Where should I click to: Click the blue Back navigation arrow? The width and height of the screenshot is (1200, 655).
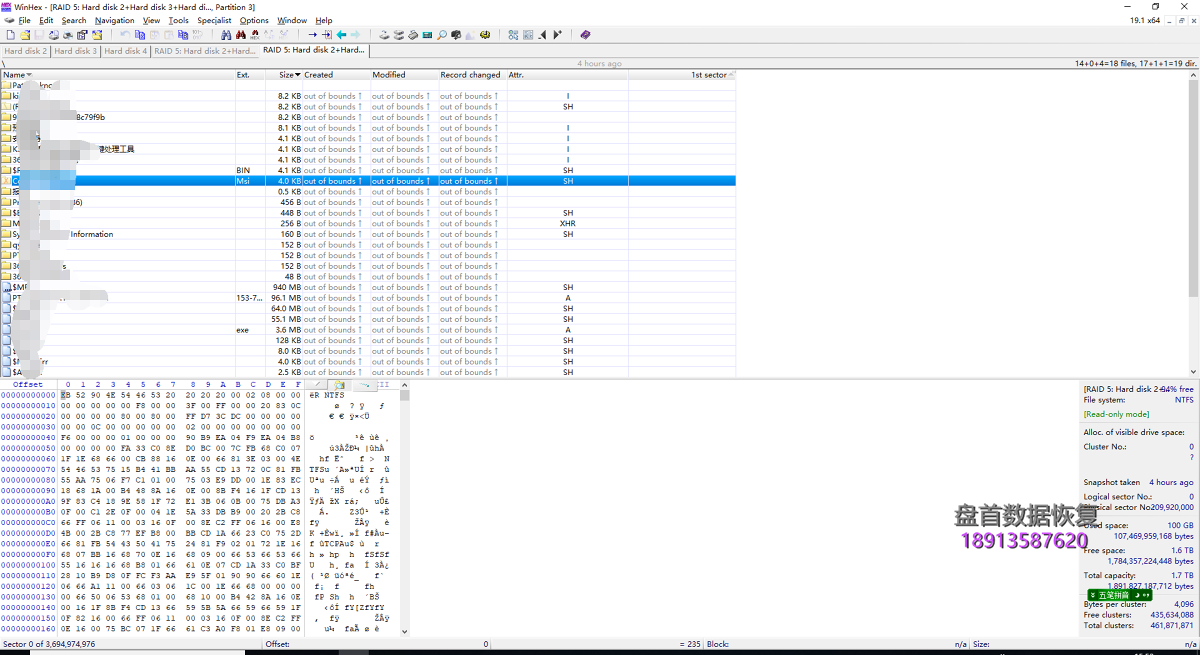pos(341,35)
